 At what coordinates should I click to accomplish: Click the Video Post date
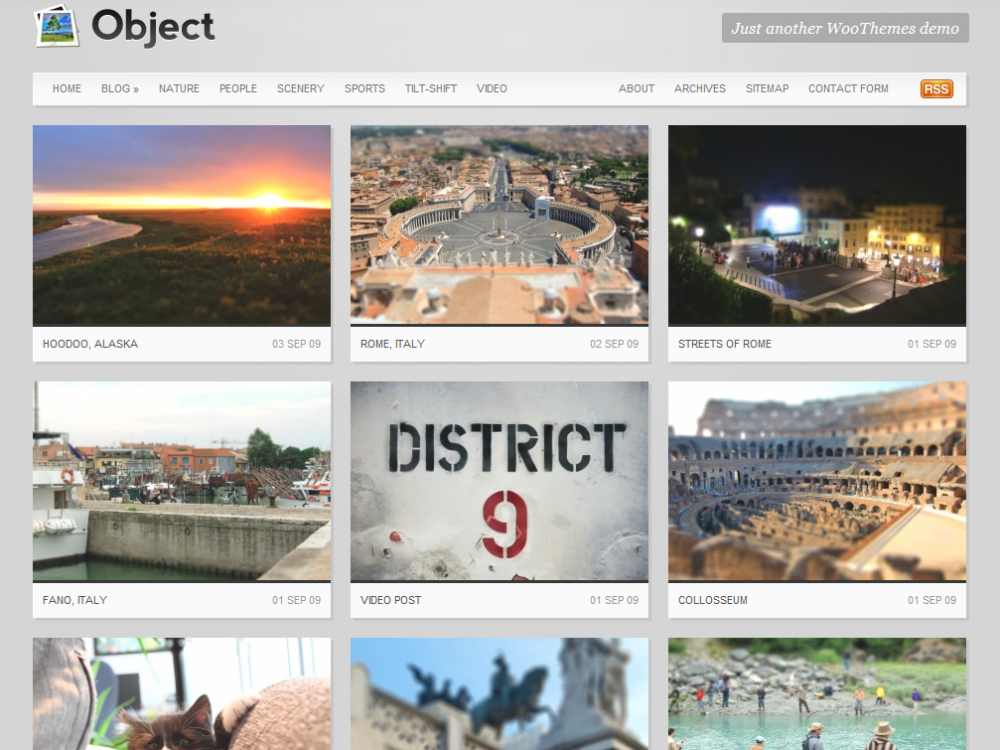[614, 600]
